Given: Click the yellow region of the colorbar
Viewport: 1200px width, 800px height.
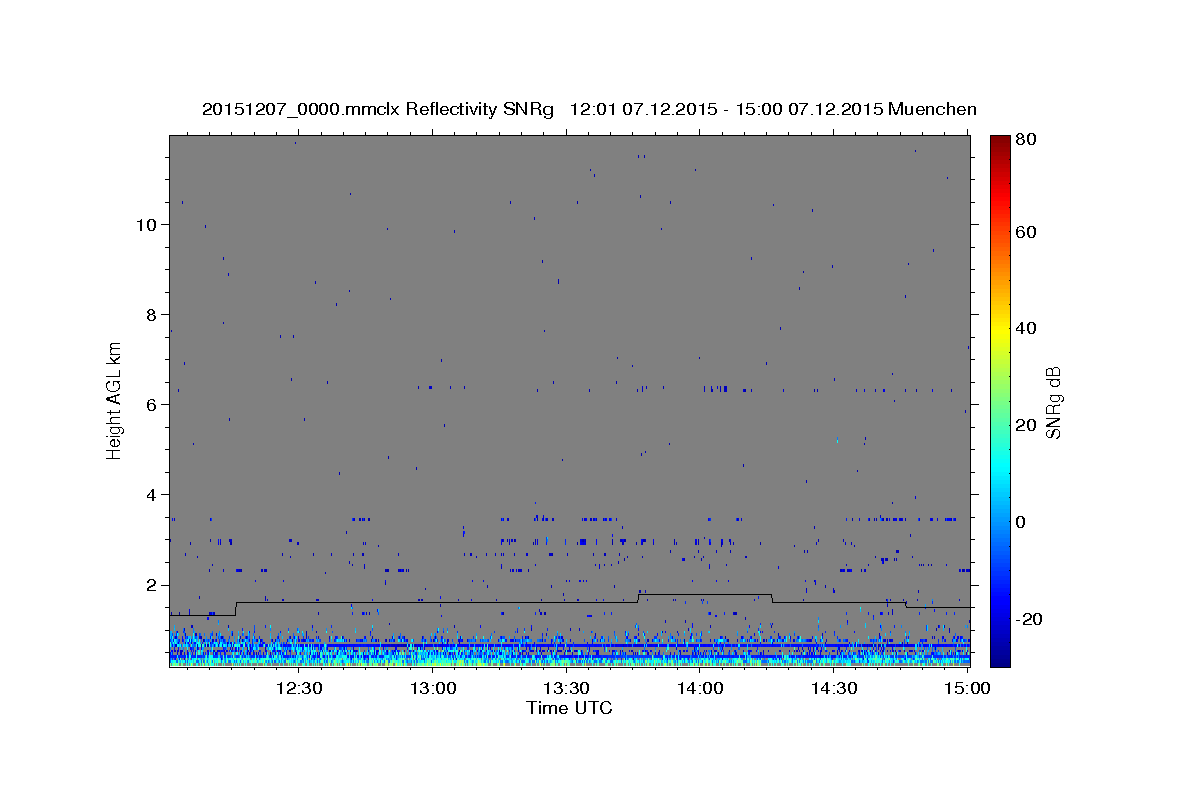Looking at the screenshot, I should tap(1000, 328).
